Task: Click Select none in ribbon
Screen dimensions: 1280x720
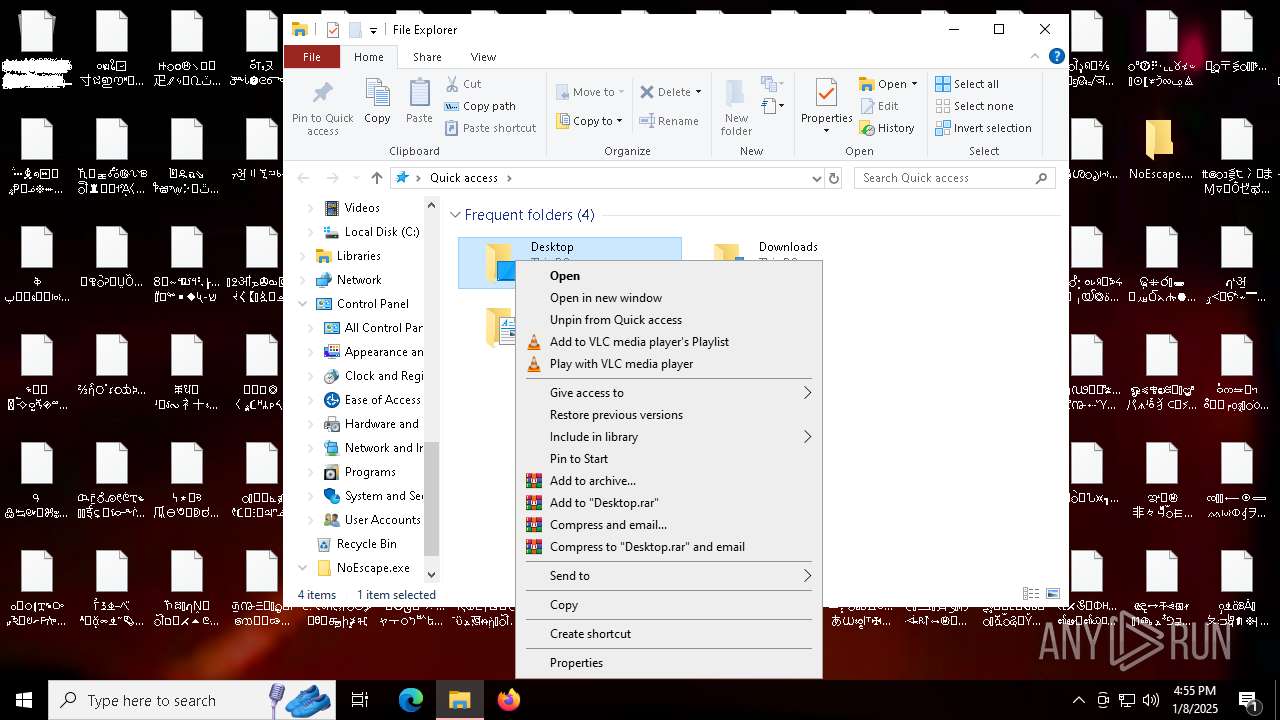Action: pos(974,106)
